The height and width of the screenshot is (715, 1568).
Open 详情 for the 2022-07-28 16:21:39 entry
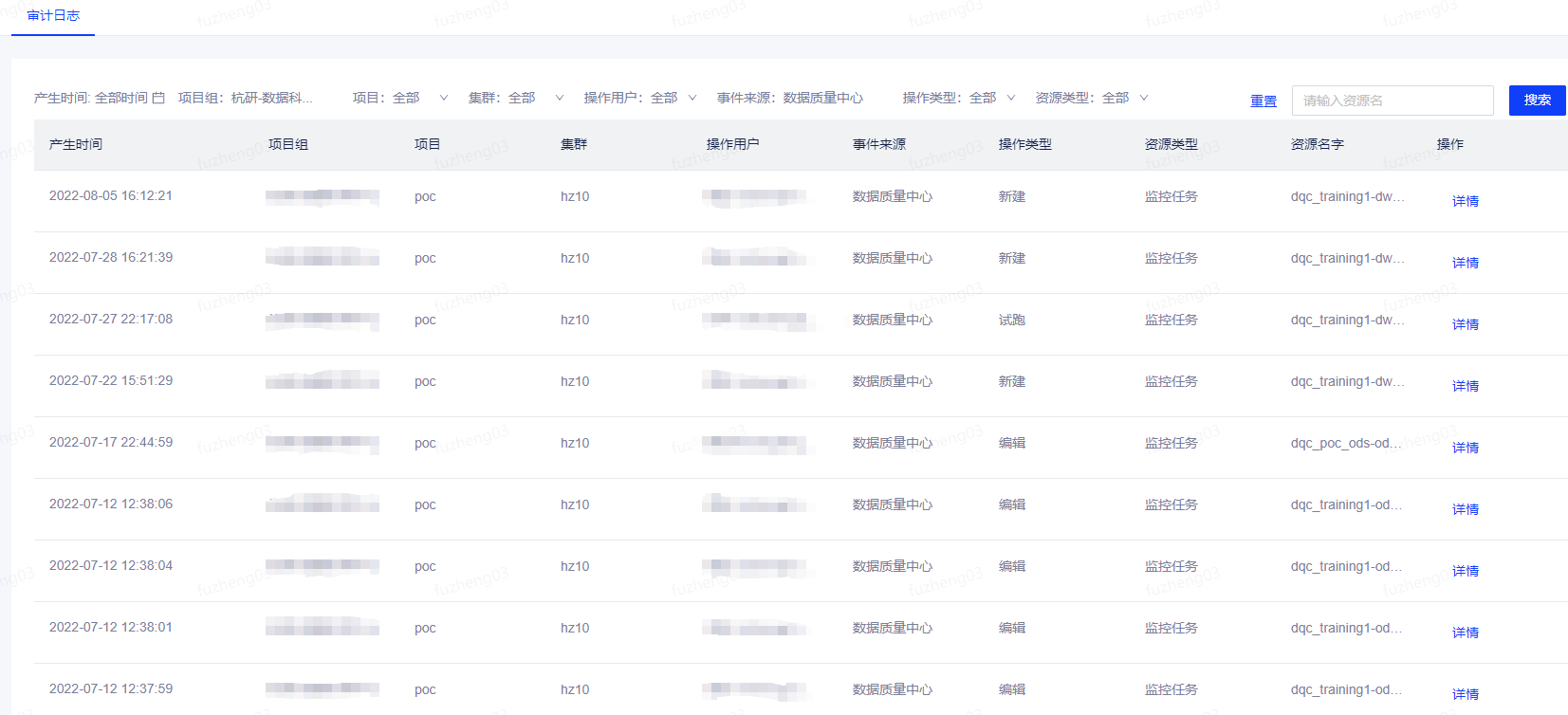coord(1466,263)
